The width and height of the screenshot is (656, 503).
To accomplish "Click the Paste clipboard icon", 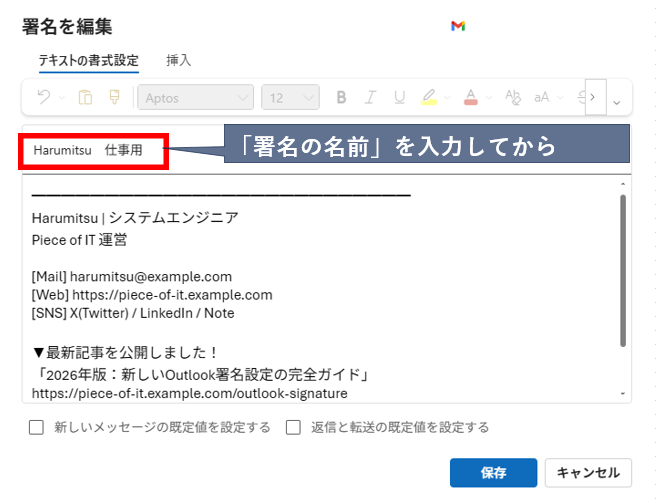I will (x=85, y=98).
